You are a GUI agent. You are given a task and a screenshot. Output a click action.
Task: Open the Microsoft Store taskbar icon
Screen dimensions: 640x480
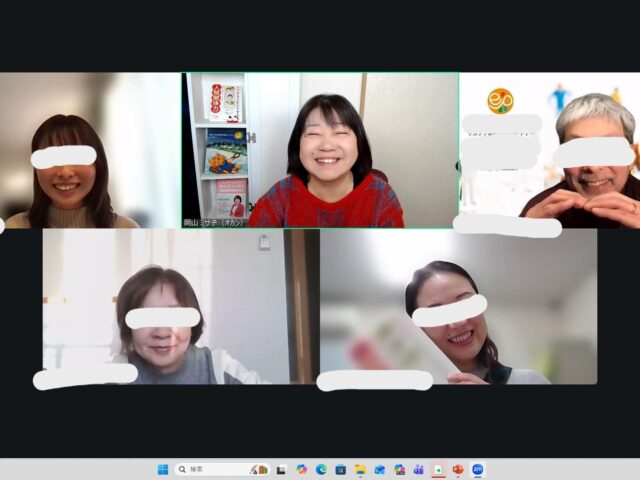tap(341, 469)
